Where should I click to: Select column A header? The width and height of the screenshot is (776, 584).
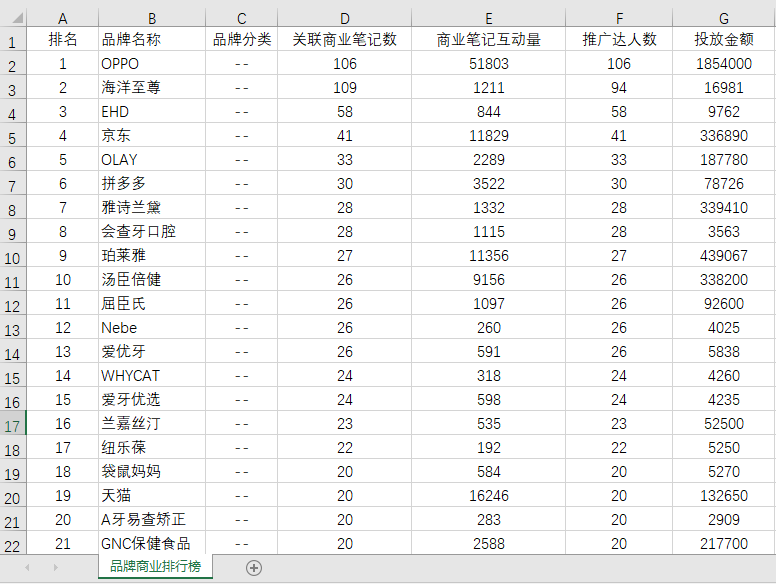coord(62,18)
